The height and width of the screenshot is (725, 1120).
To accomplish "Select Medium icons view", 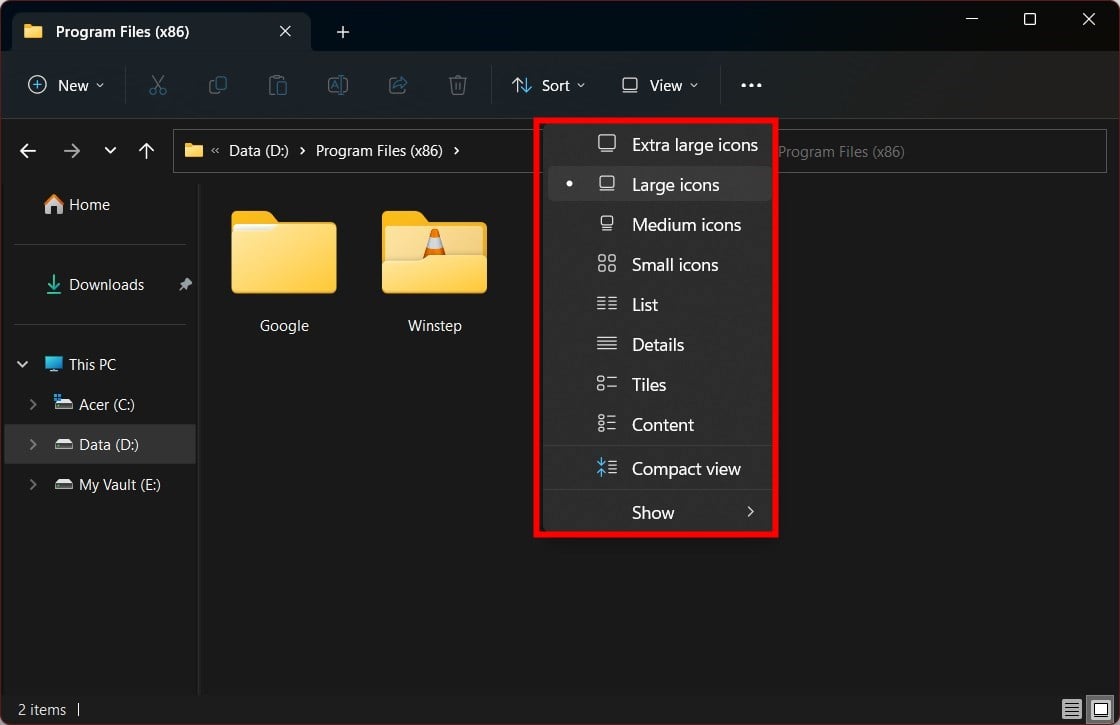I will [x=659, y=224].
